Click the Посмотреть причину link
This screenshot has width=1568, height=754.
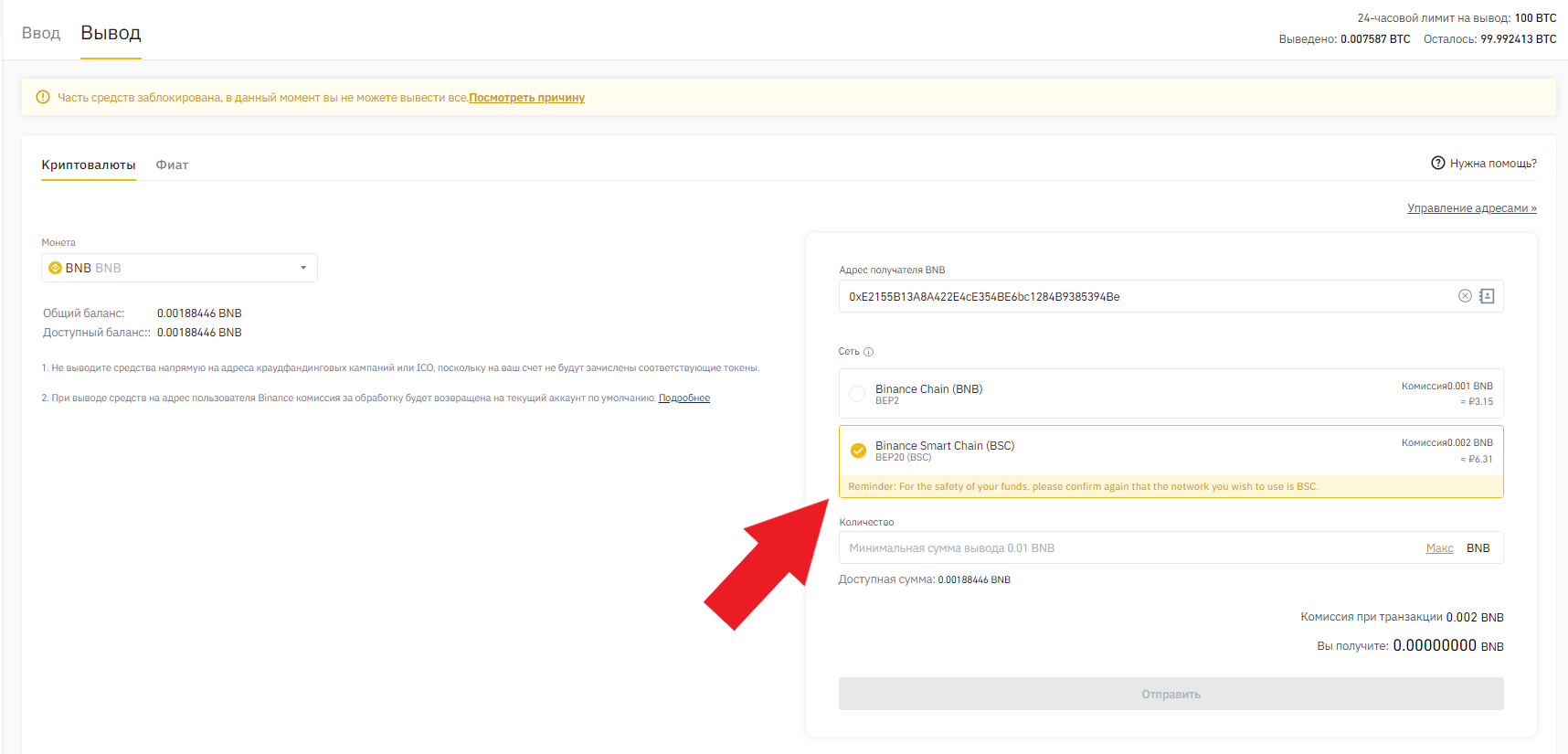[527, 98]
